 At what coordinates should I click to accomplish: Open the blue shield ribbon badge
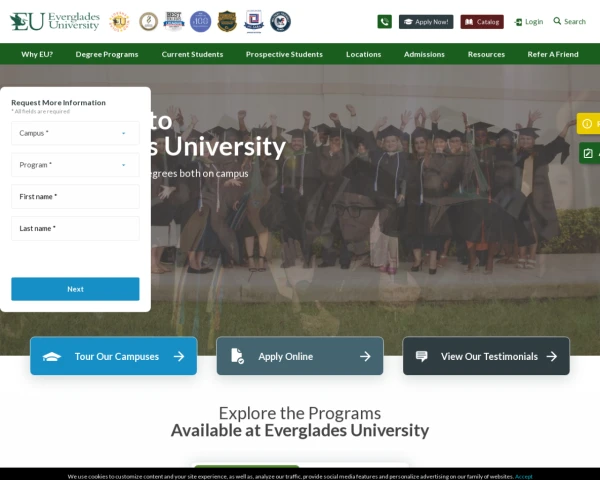pyautogui.click(x=254, y=21)
